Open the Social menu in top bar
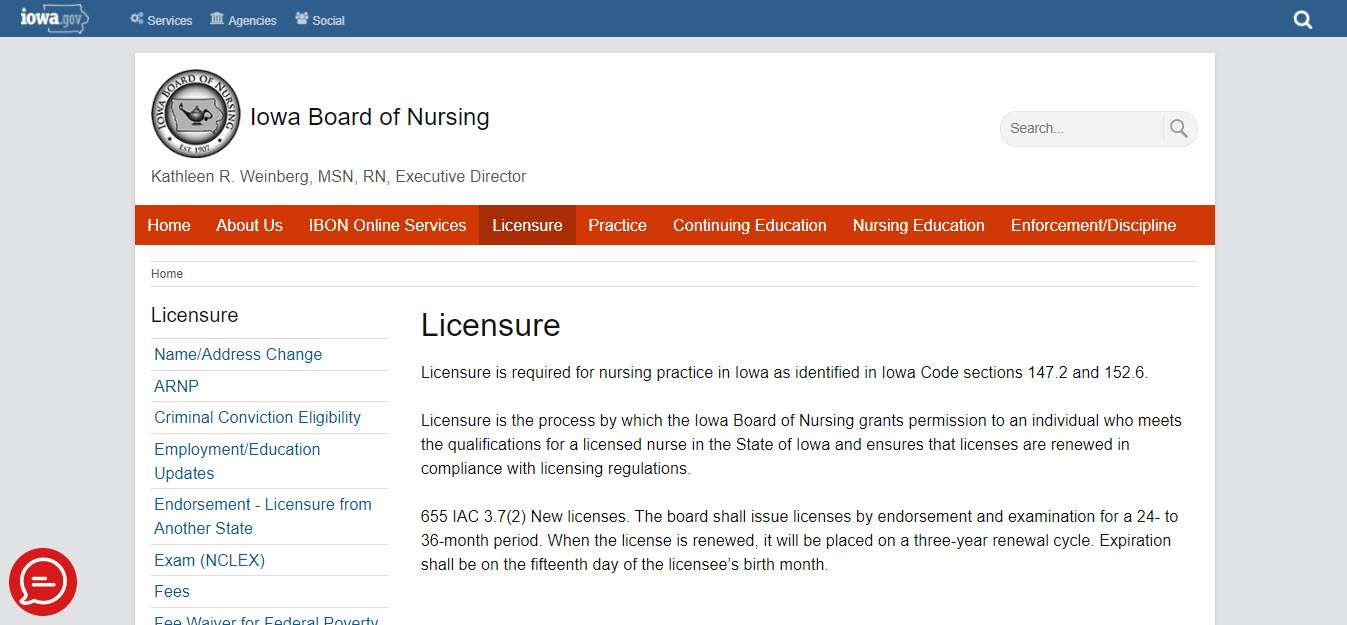Screen dimensions: 1347x625 [320, 20]
